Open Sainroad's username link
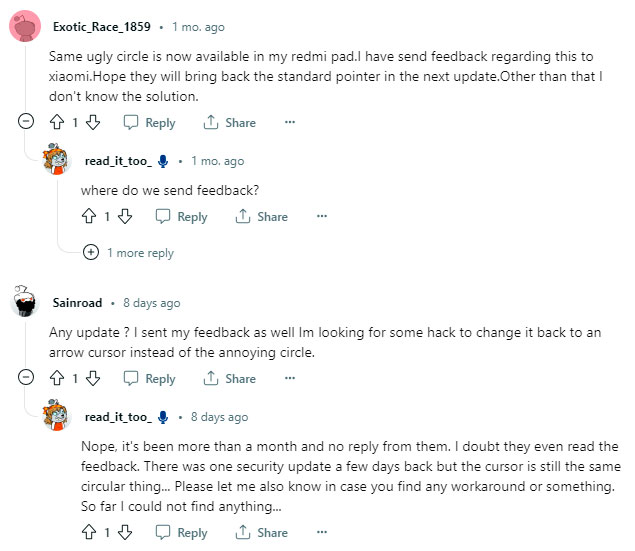This screenshot has width=635, height=551. (79, 302)
